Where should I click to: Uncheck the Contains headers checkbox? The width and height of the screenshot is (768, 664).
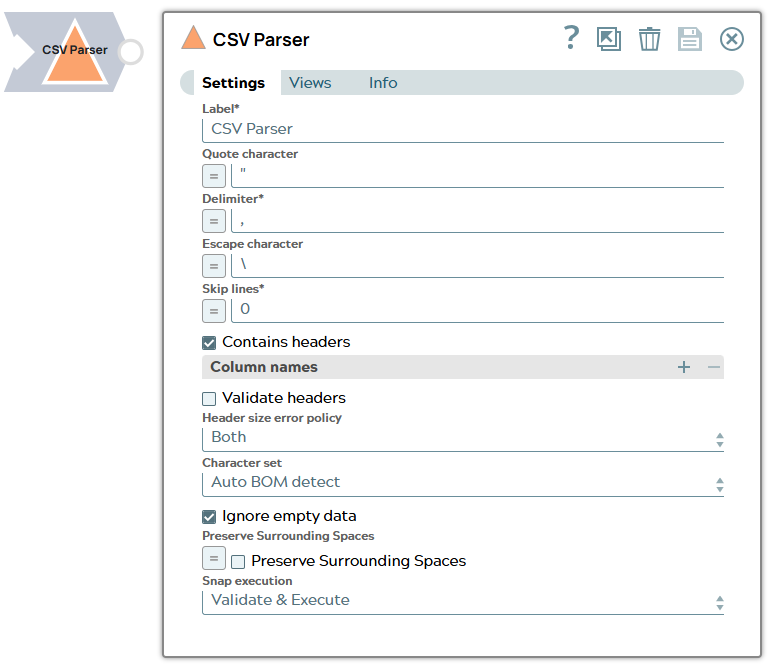tap(209, 342)
